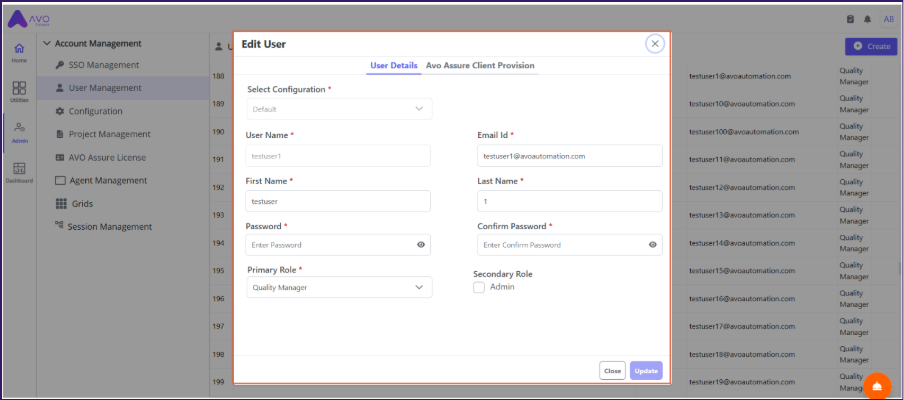This screenshot has height=400, width=904.
Task: Select the User Details tab
Action: coord(393,66)
